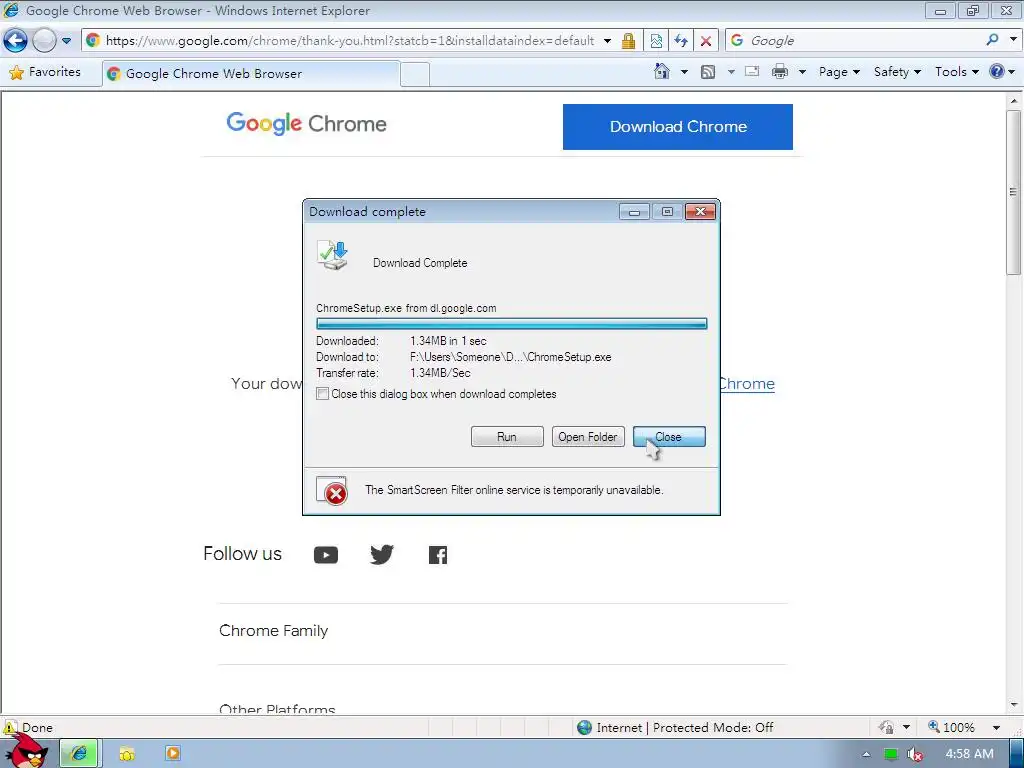Click the Refresh page icon
This screenshot has height=768, width=1024.
click(x=680, y=40)
